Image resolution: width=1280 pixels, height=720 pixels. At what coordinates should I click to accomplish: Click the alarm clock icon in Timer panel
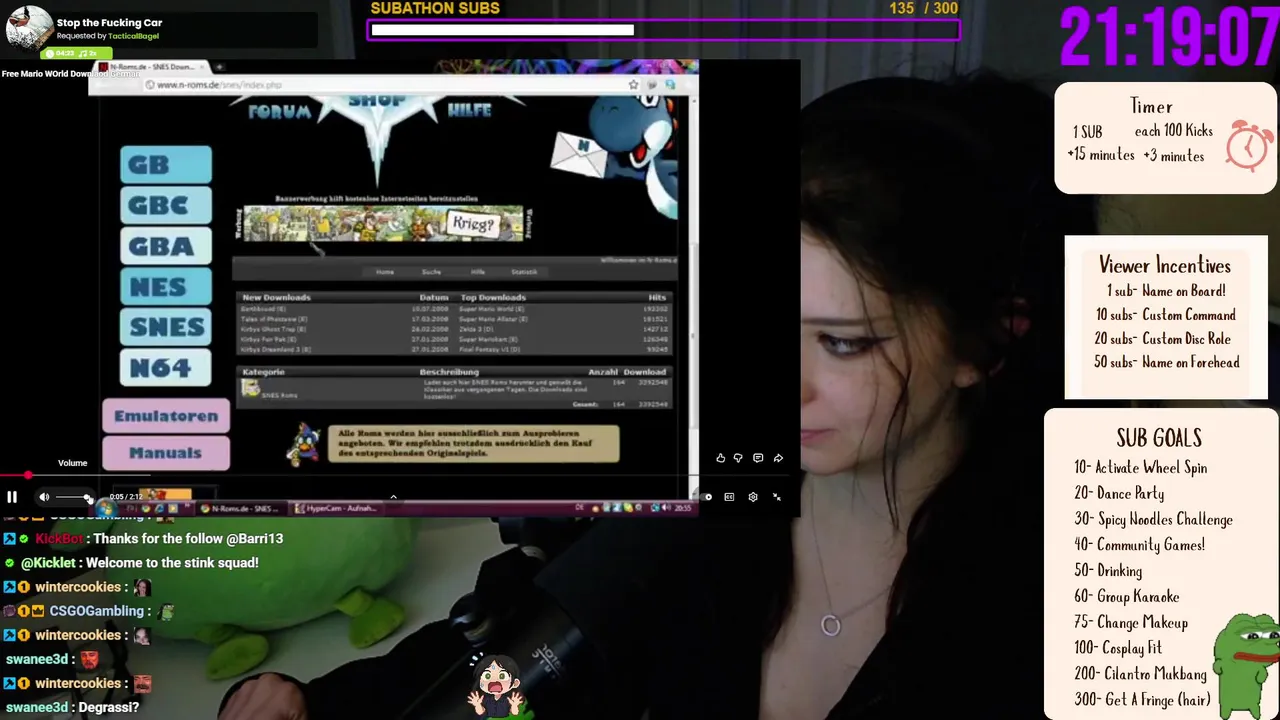pyautogui.click(x=1249, y=145)
